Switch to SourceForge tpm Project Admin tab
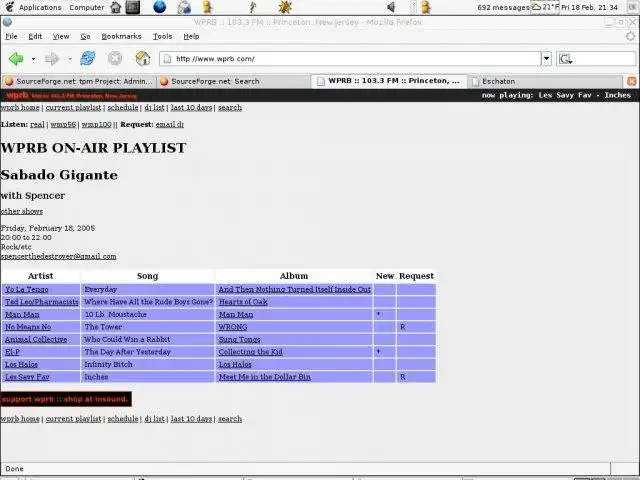Screen dimensions: 640x480 (x=79, y=81)
